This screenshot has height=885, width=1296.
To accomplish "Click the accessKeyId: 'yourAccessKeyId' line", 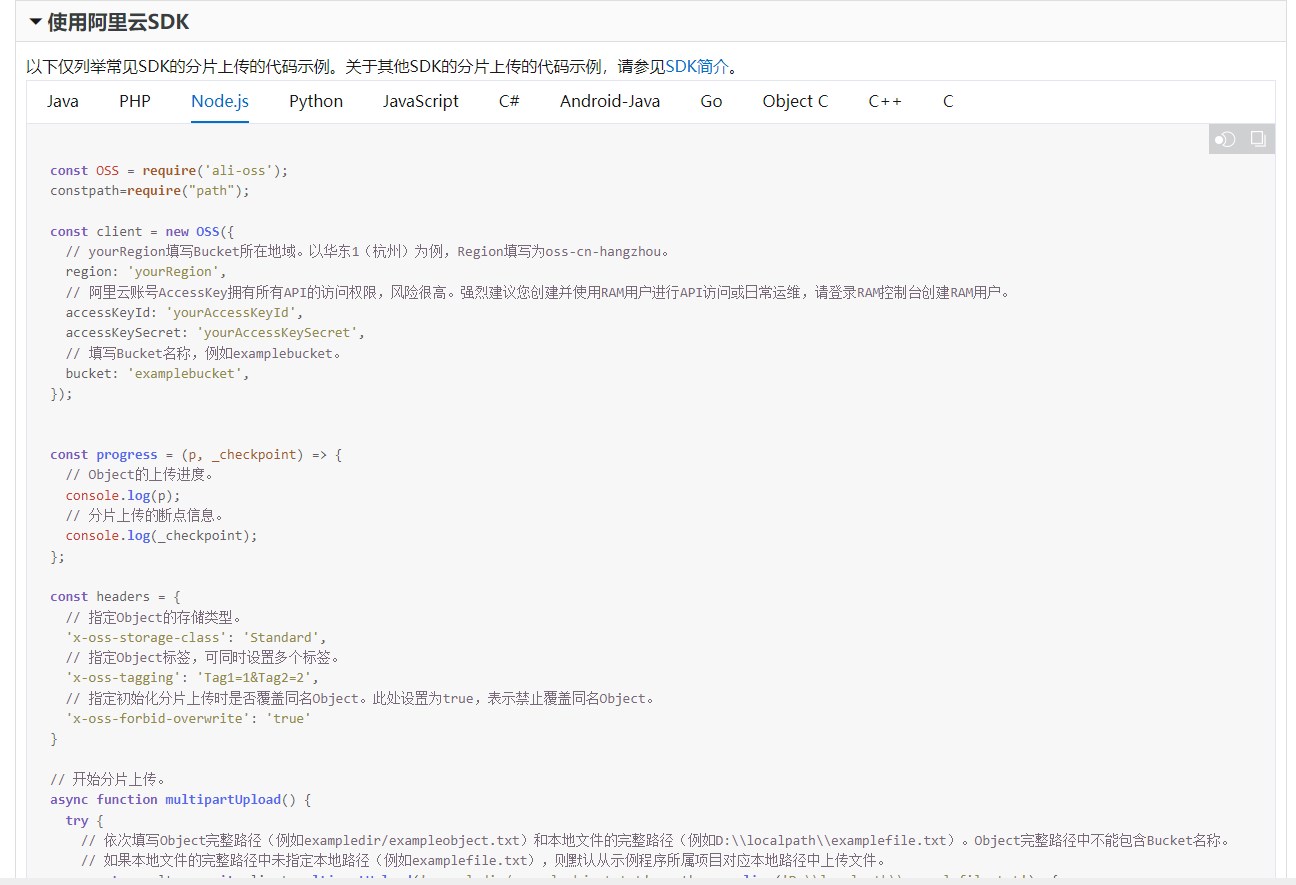I will (184, 312).
